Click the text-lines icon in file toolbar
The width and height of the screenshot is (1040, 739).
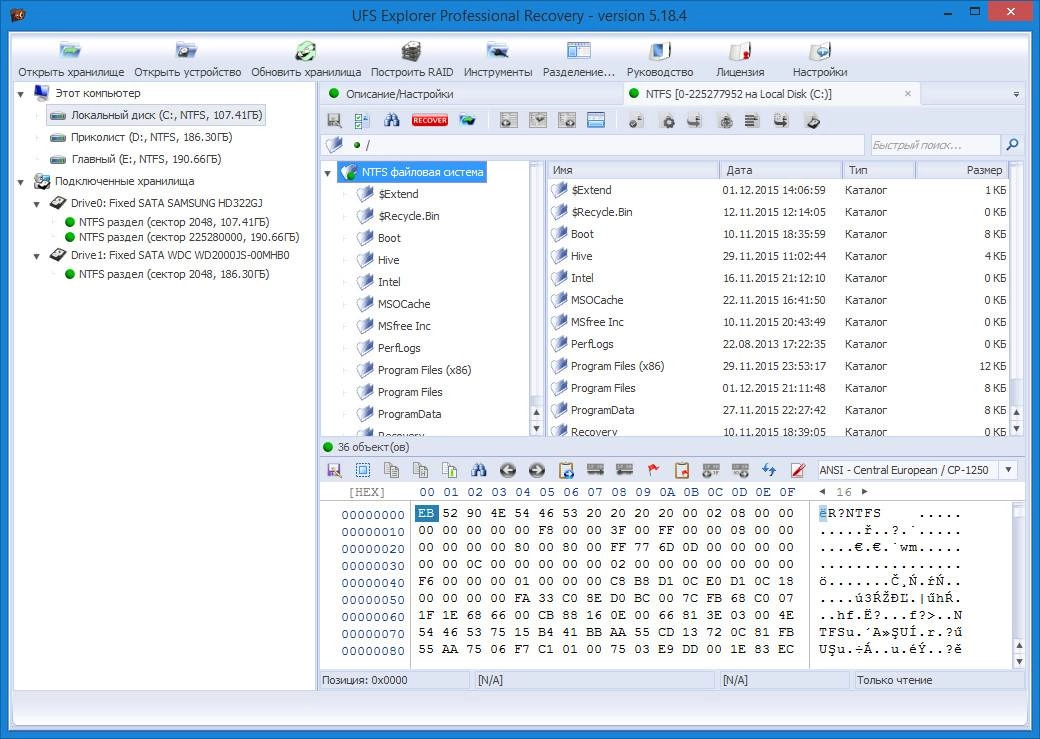[x=751, y=121]
